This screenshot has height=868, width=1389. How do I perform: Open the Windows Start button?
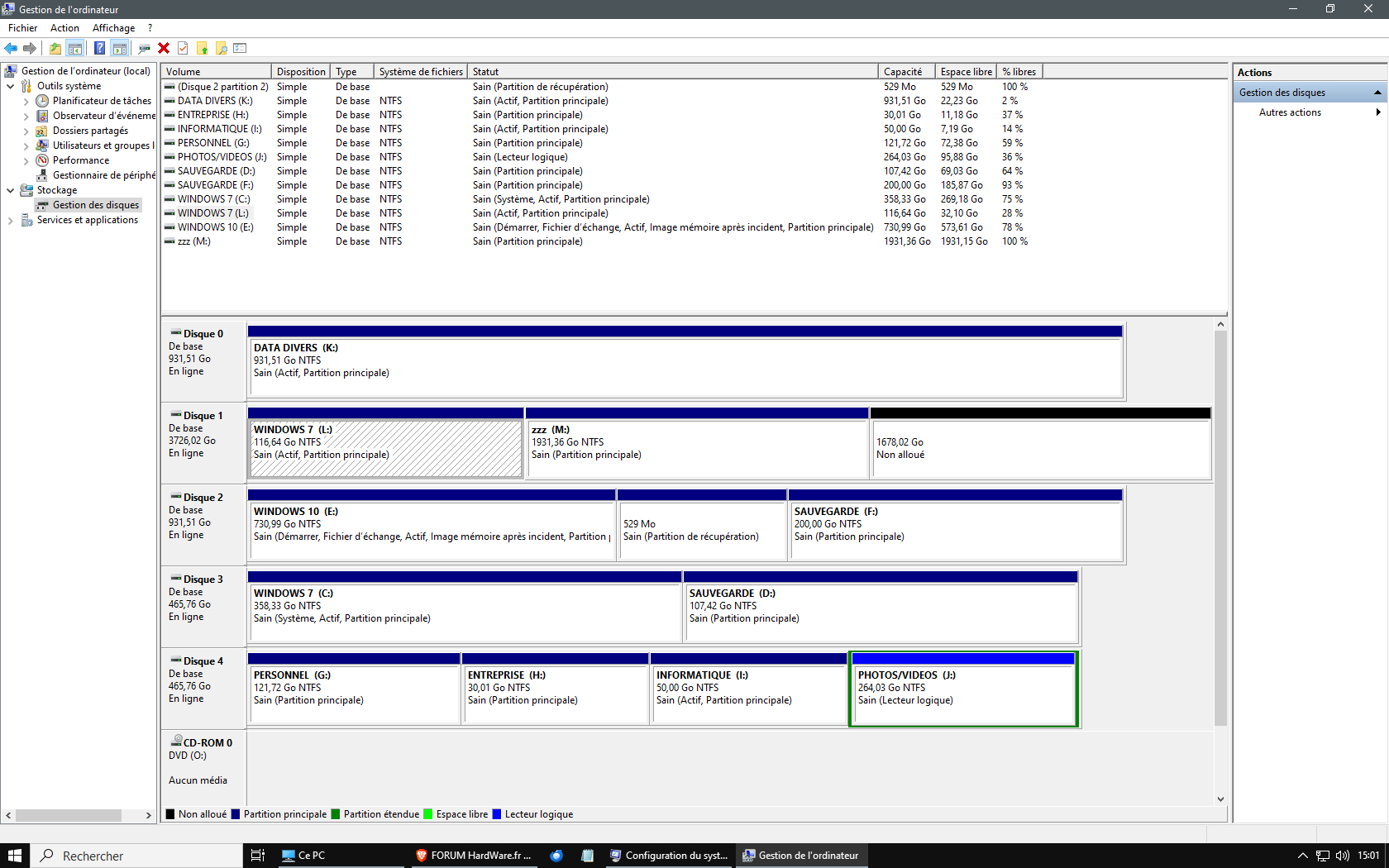pos(15,856)
